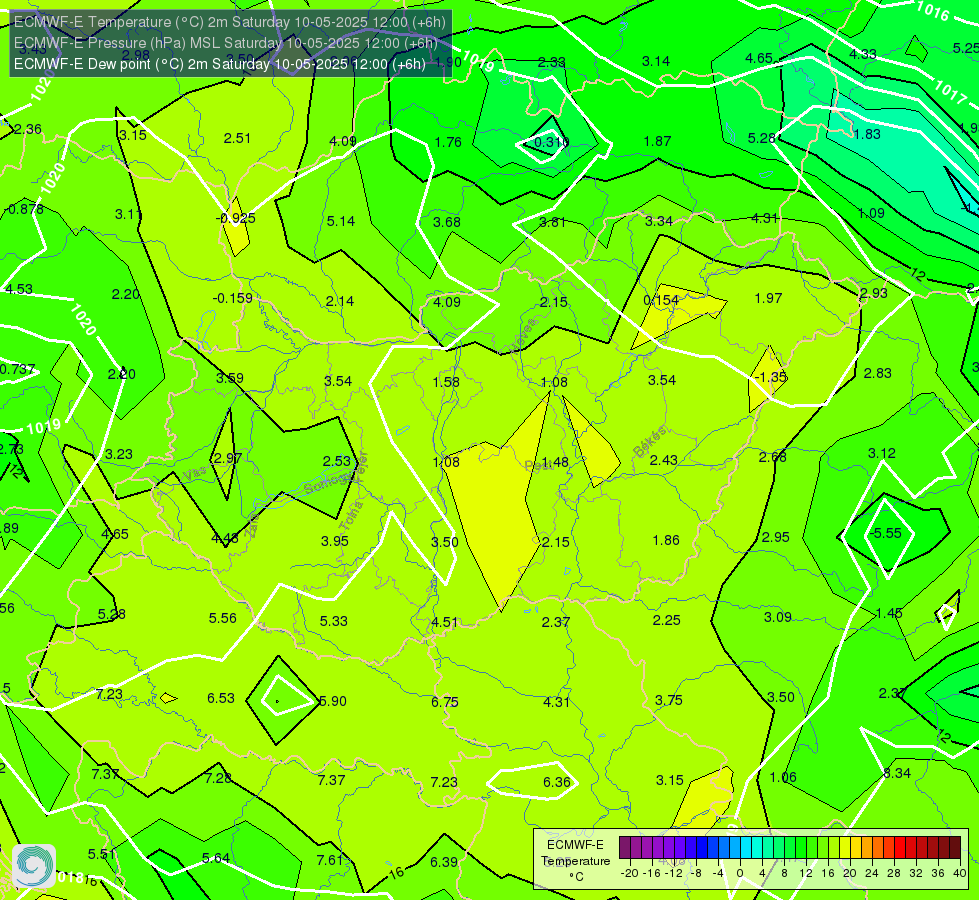
Task: Click the dew point value 4.51
Action: tap(445, 622)
